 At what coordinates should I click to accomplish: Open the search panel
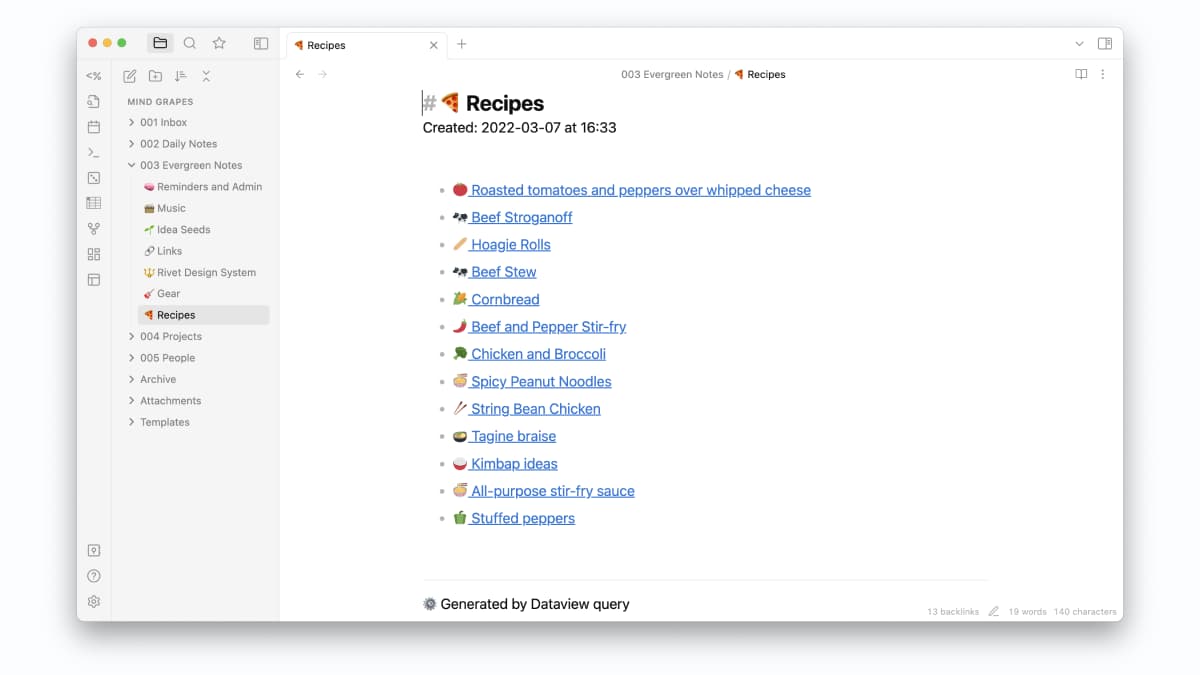[x=189, y=43]
